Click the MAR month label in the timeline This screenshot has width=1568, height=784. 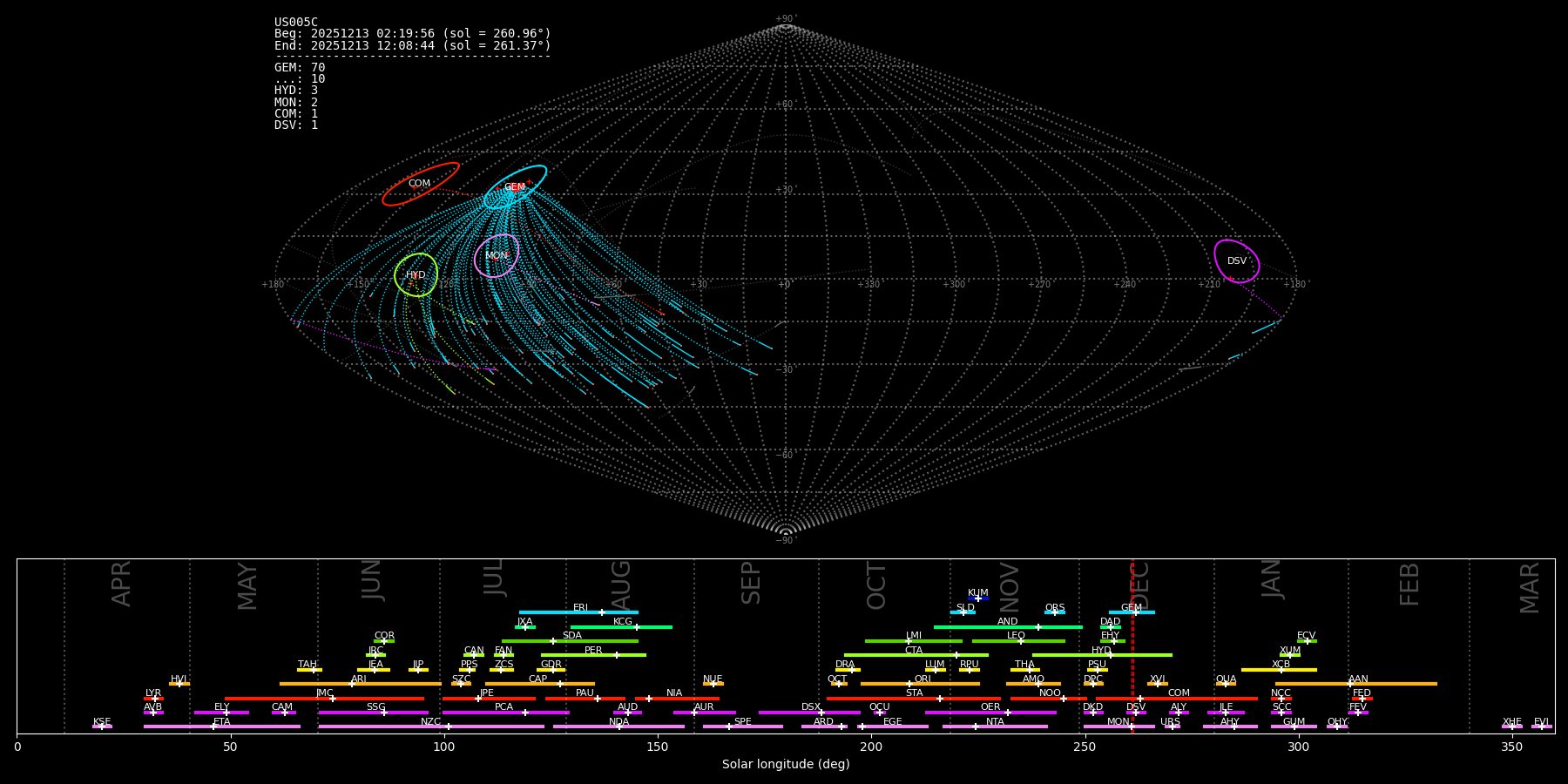1530,588
